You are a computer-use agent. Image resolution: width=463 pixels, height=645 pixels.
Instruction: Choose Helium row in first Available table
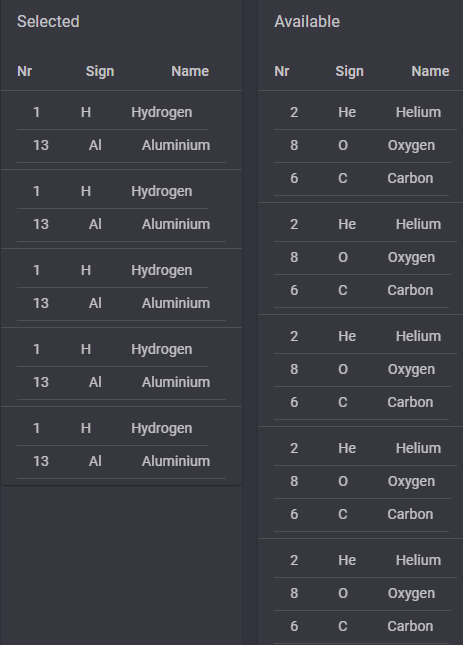(366, 112)
